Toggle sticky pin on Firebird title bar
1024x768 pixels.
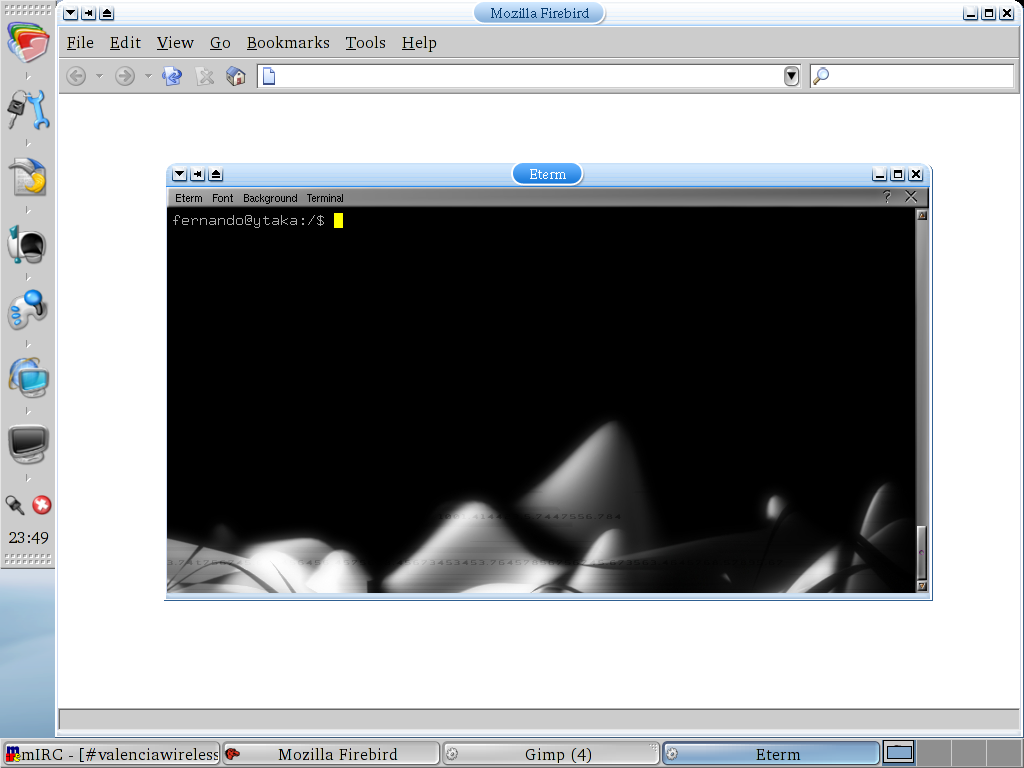click(x=89, y=13)
